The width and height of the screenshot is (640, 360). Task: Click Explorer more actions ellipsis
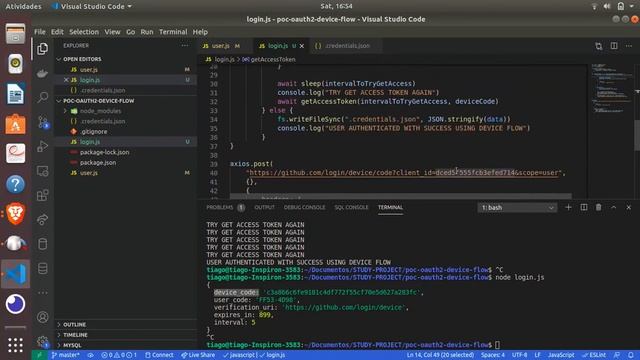(x=185, y=46)
